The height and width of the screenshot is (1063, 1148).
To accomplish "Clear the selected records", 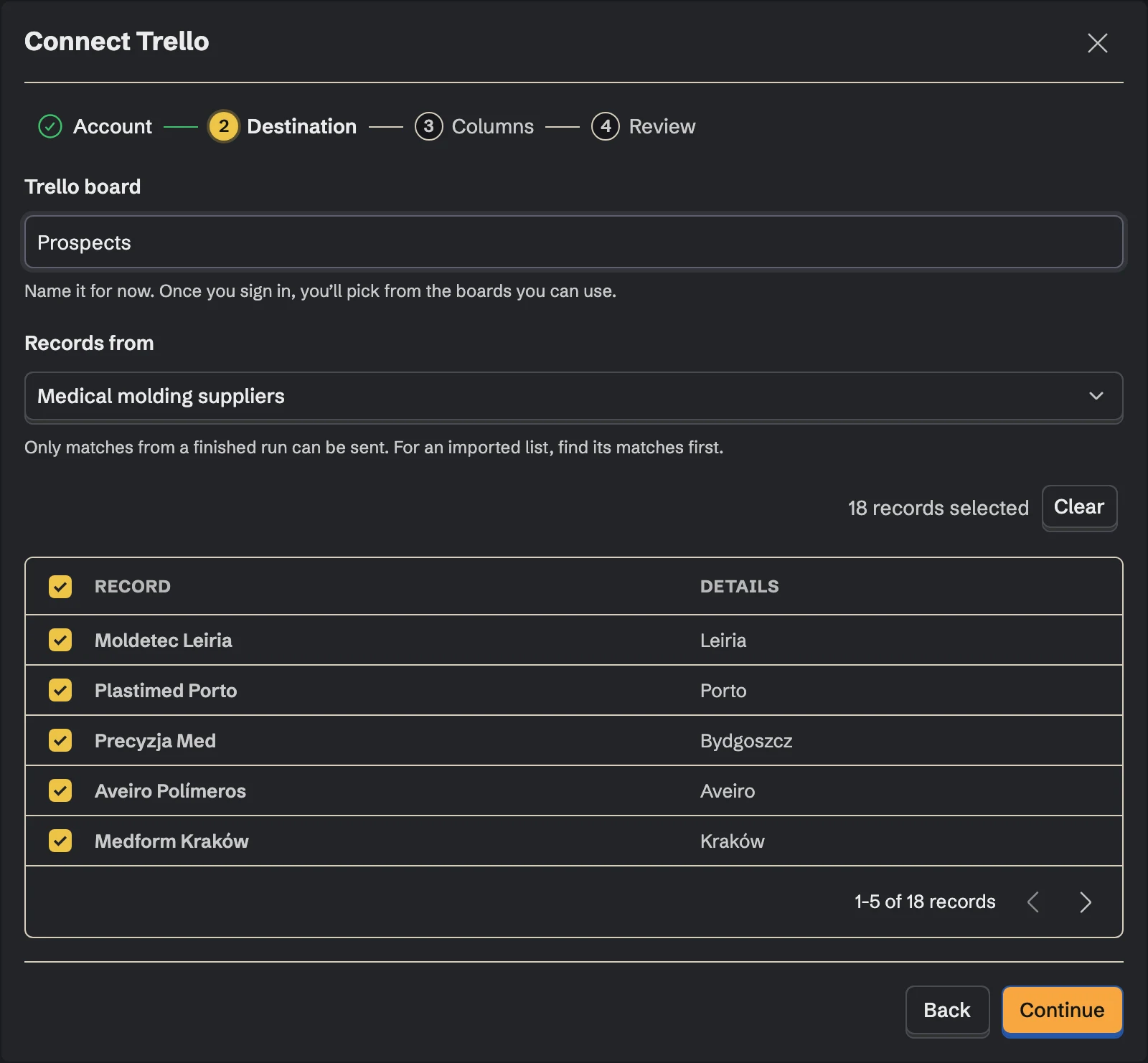I will (1079, 507).
